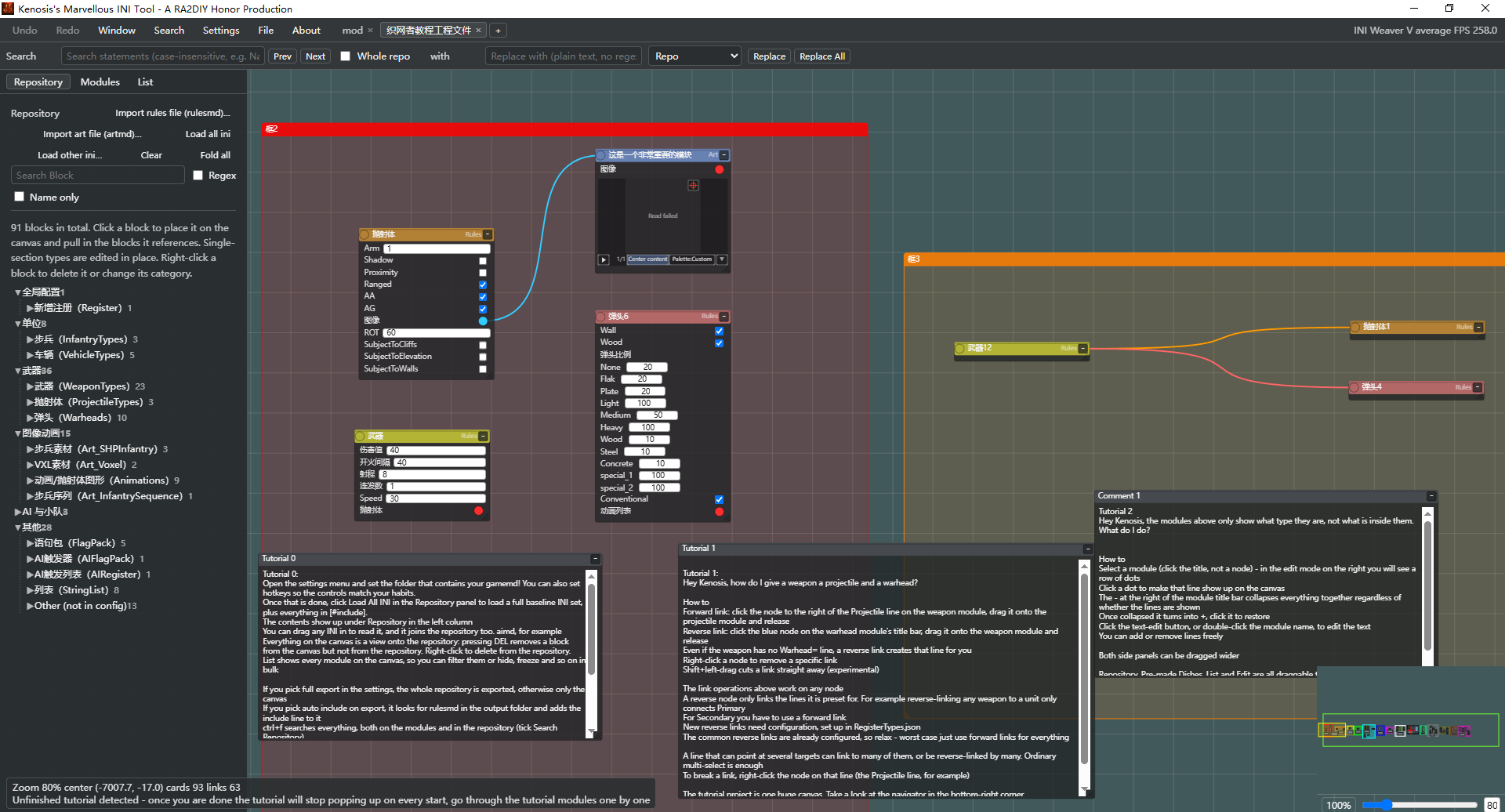This screenshot has width=1505, height=812.
Task: Collapse the 抛射体1 module
Action: click(1478, 328)
